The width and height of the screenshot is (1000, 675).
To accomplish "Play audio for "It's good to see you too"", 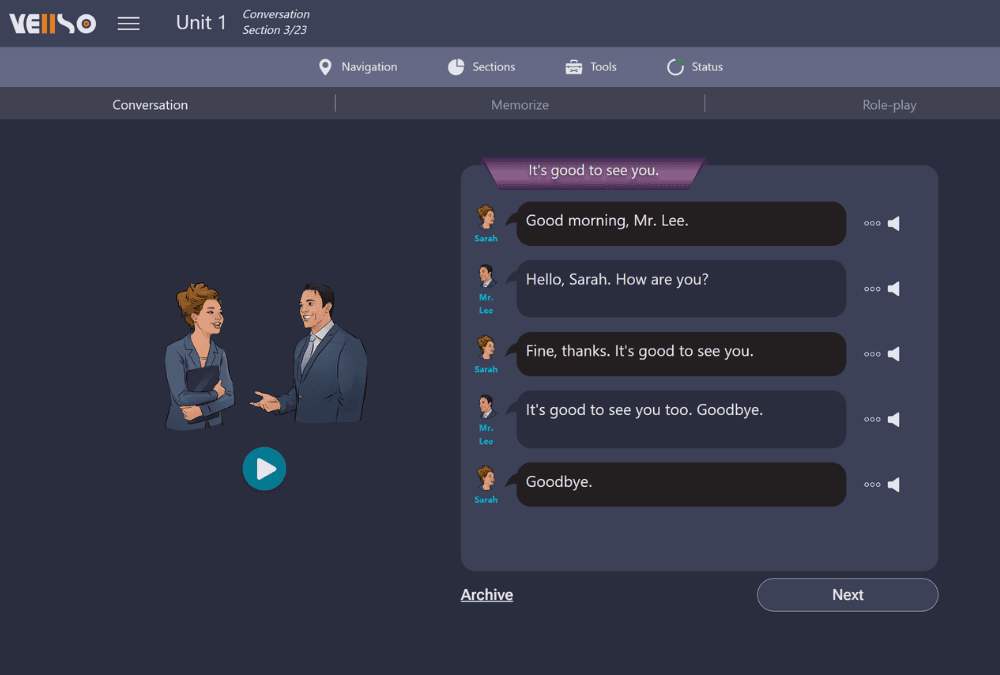I will tap(894, 419).
